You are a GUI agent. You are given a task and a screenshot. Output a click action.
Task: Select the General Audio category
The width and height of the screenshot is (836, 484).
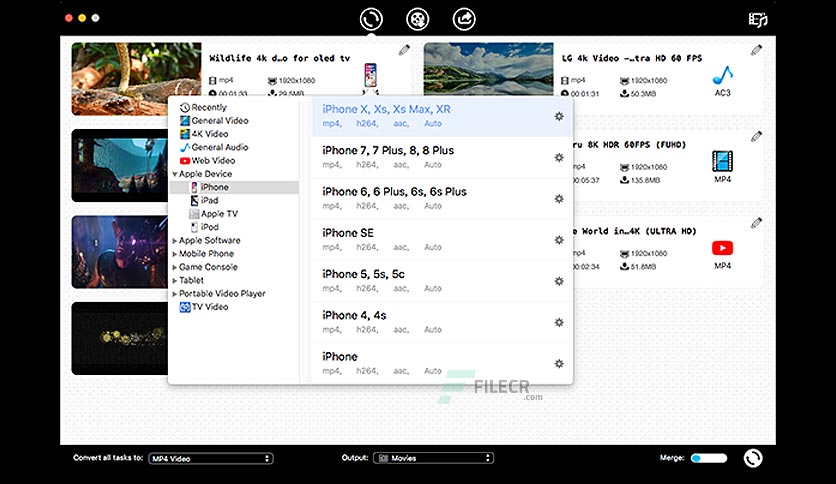click(214, 147)
